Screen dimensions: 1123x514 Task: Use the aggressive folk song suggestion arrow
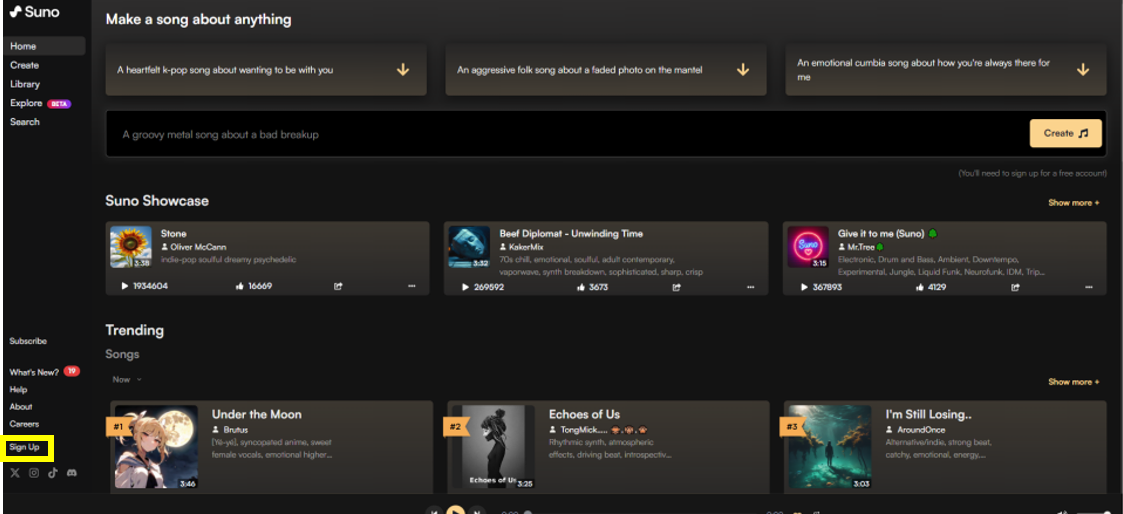[x=743, y=69]
